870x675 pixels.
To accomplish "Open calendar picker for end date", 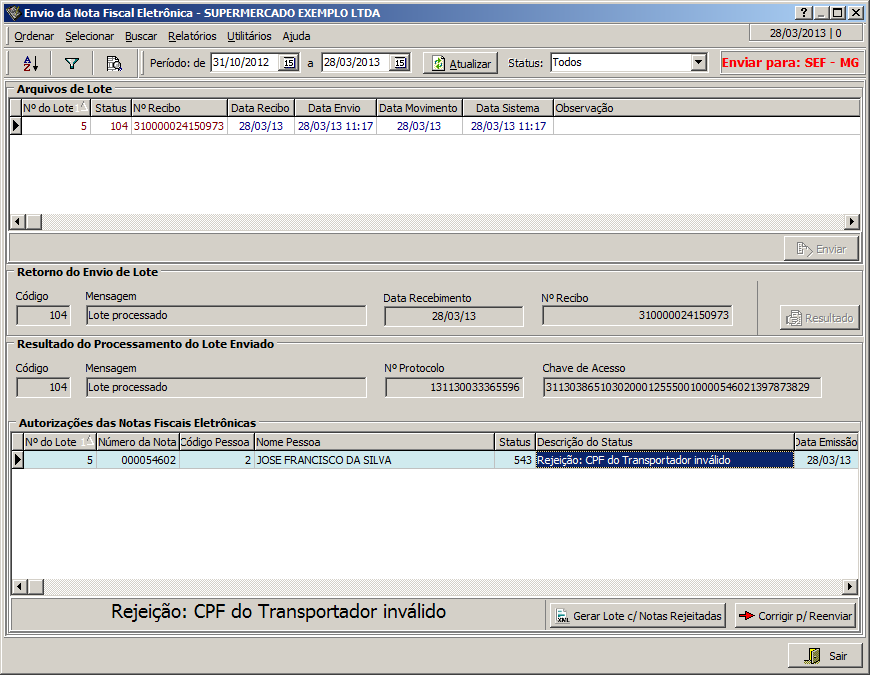I will coord(399,63).
